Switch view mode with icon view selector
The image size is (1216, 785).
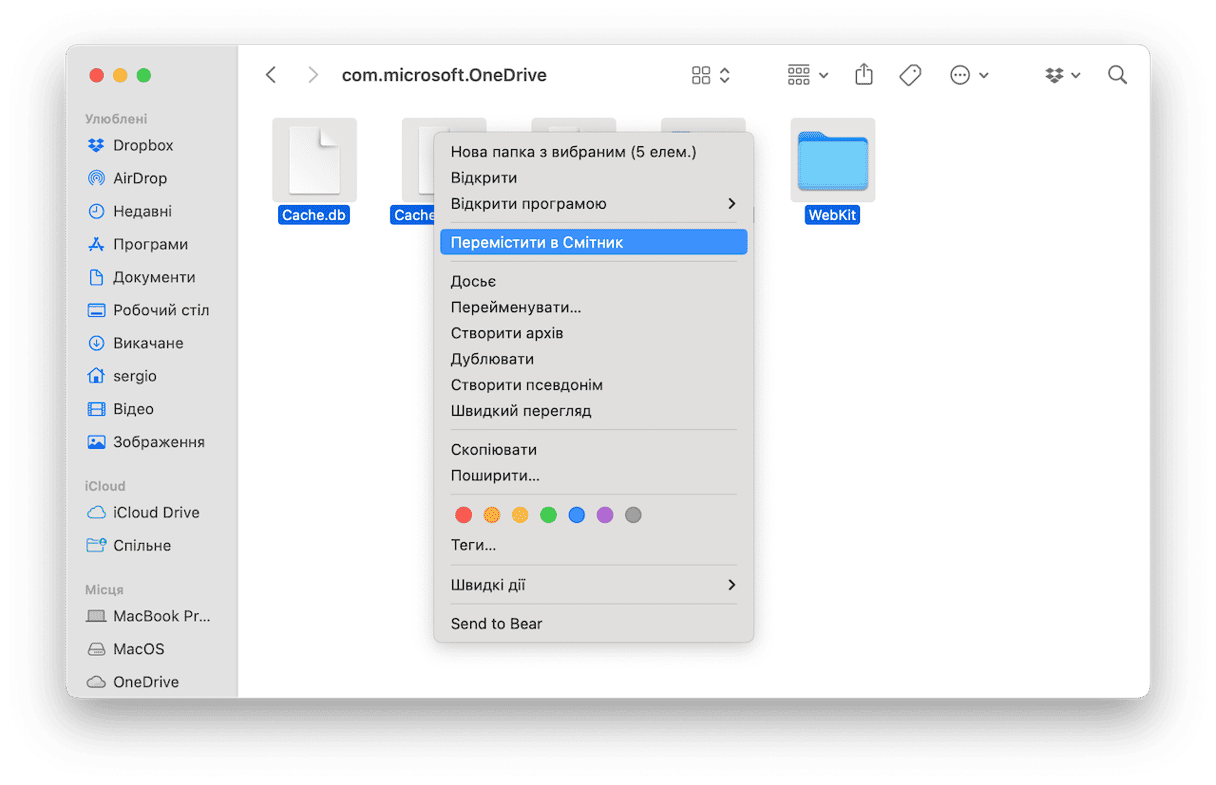click(710, 75)
